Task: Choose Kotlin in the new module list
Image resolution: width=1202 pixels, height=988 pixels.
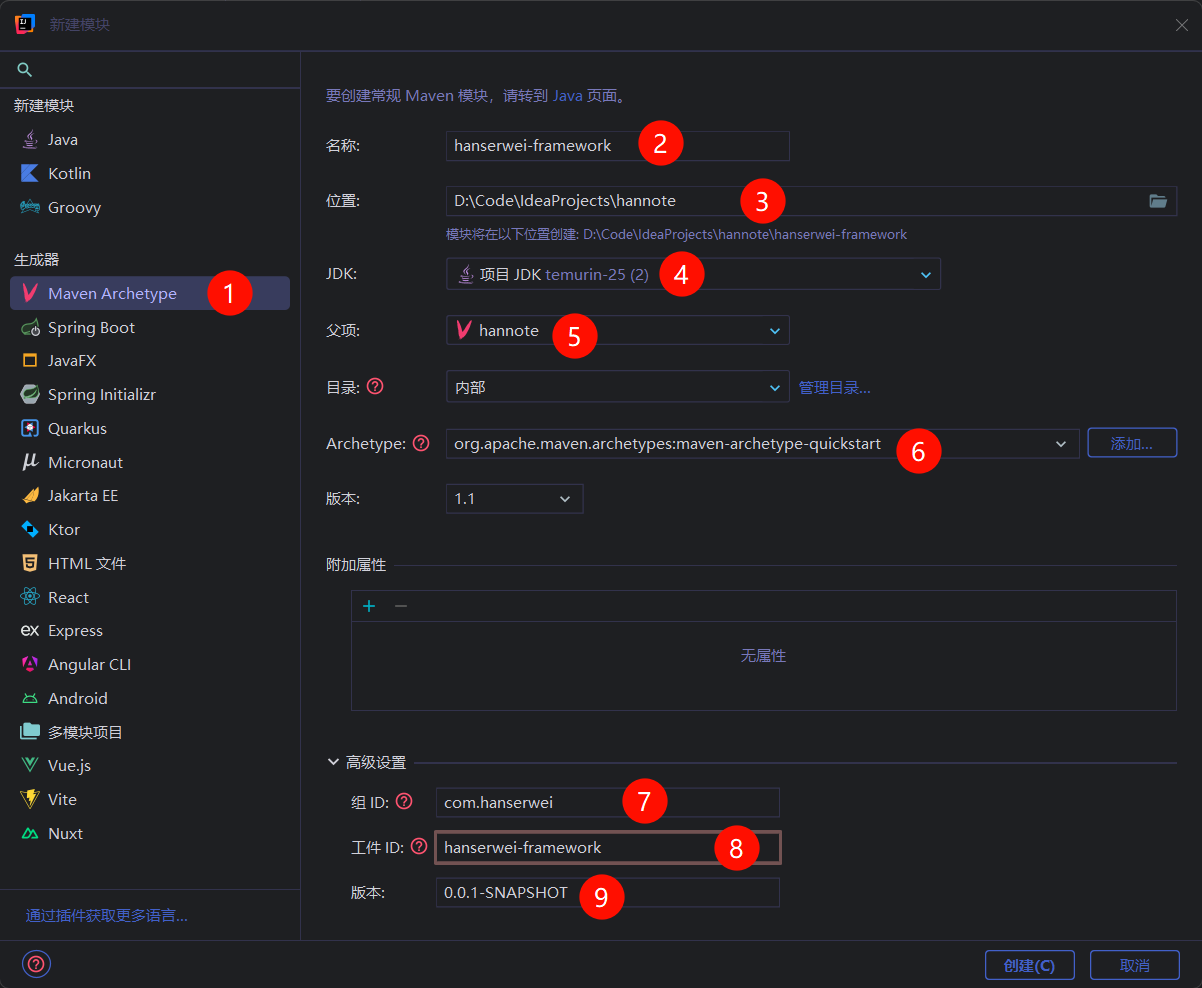Action: (x=69, y=173)
